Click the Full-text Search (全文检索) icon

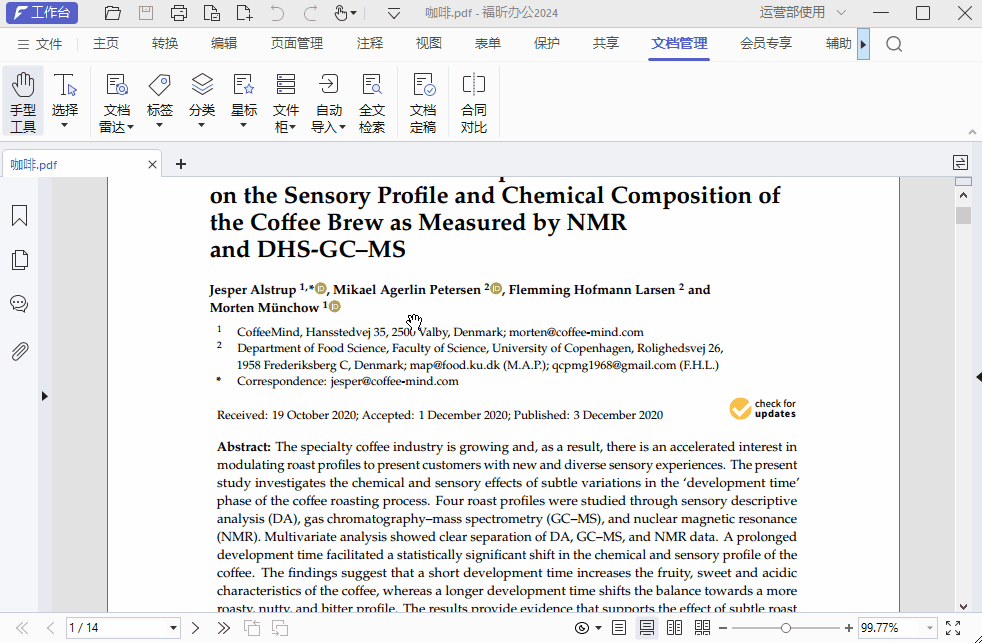372,101
